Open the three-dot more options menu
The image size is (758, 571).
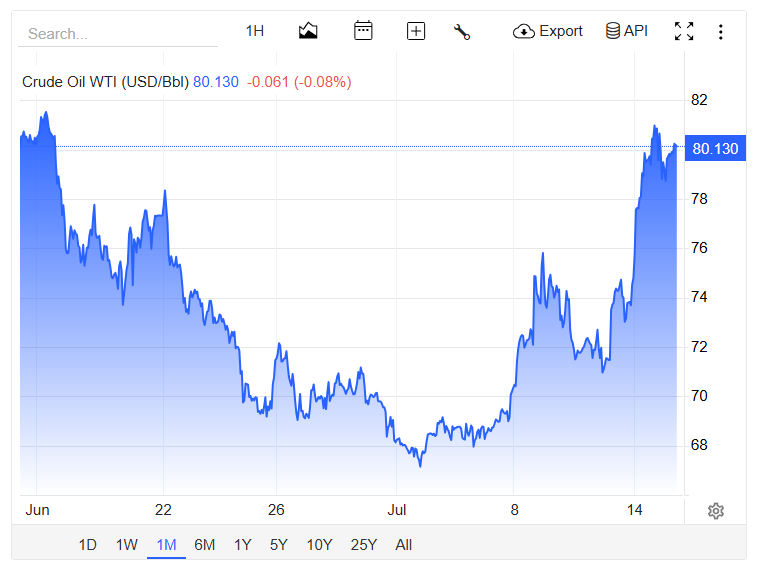(x=721, y=32)
